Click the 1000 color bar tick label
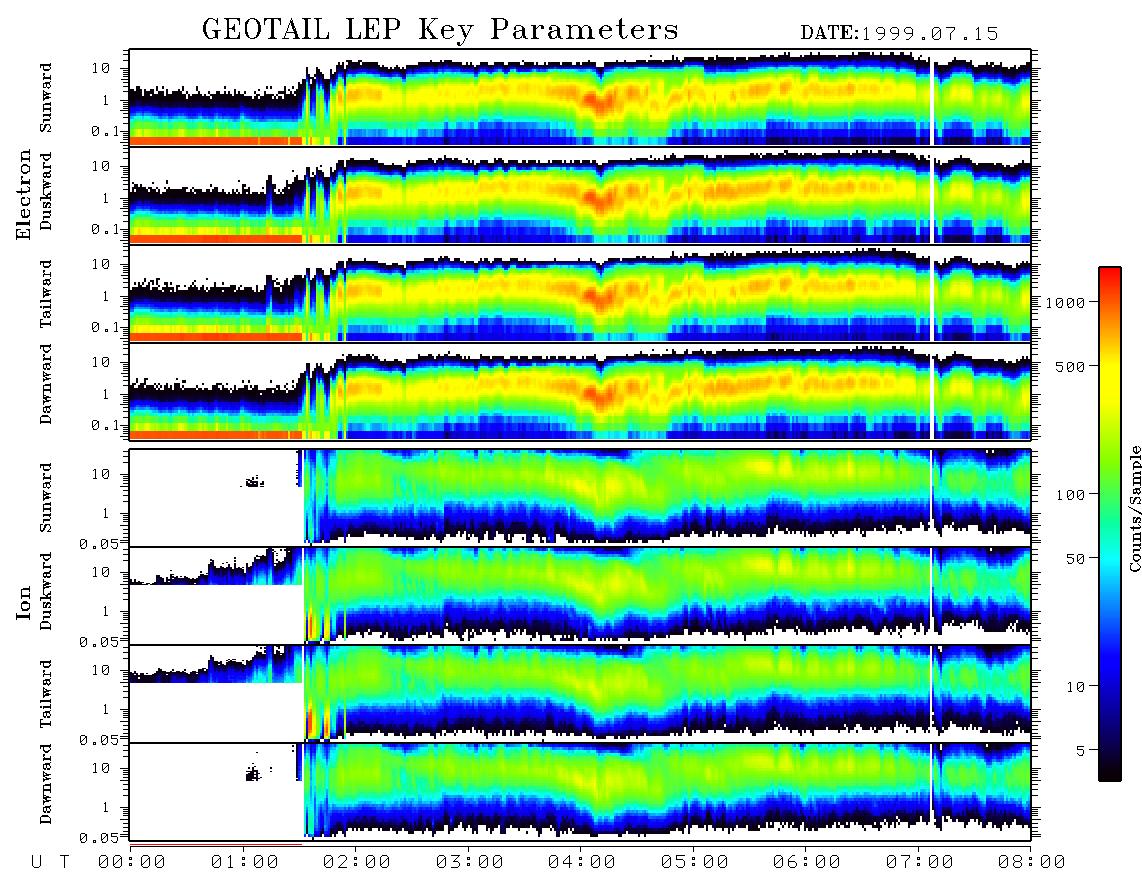This screenshot has width=1142, height=880. (1065, 302)
